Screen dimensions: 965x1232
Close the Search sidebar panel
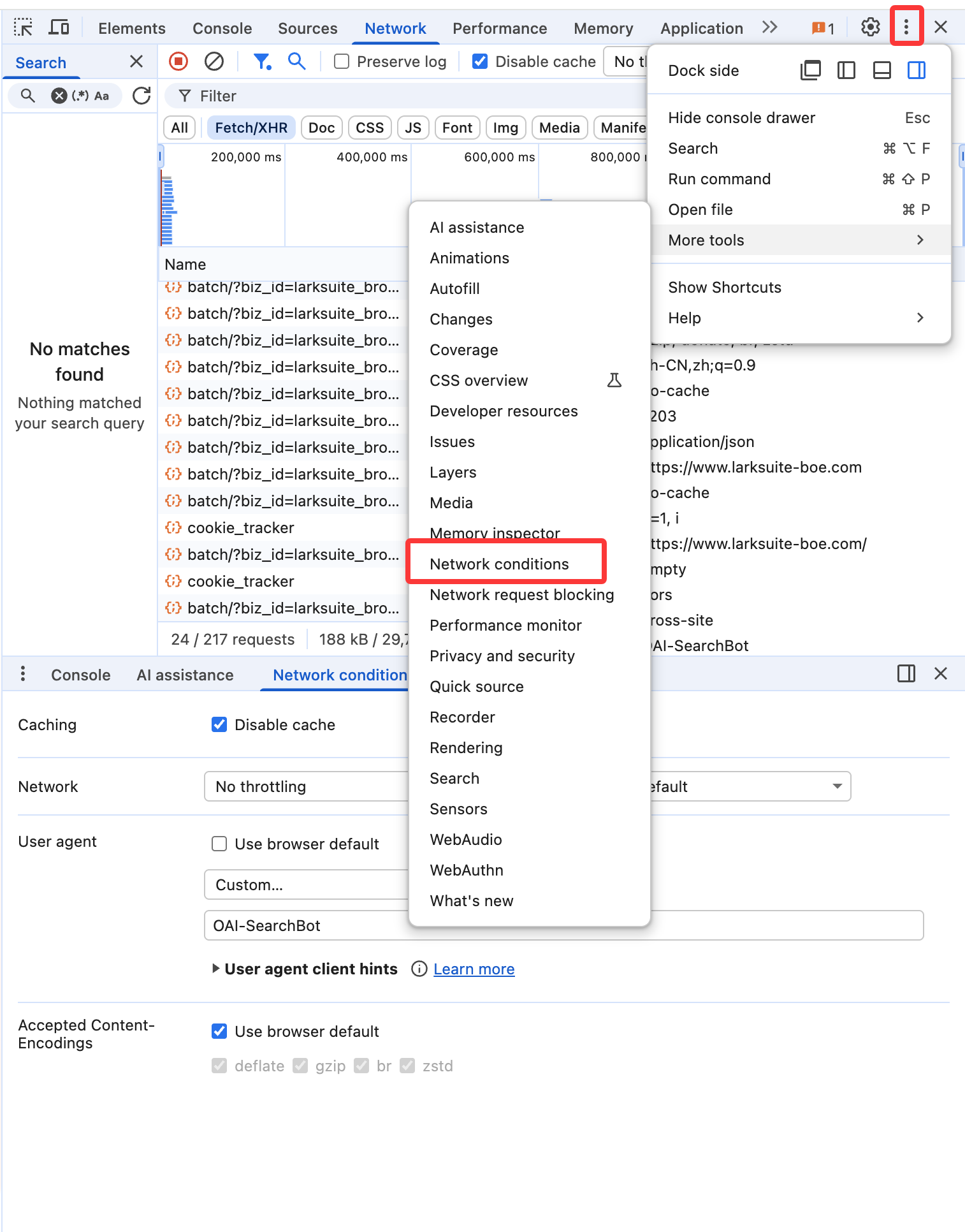[x=136, y=62]
